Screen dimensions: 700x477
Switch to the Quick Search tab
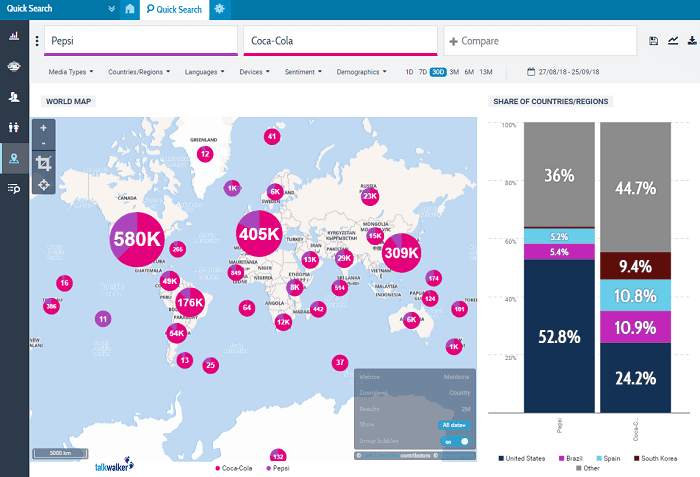click(x=174, y=10)
